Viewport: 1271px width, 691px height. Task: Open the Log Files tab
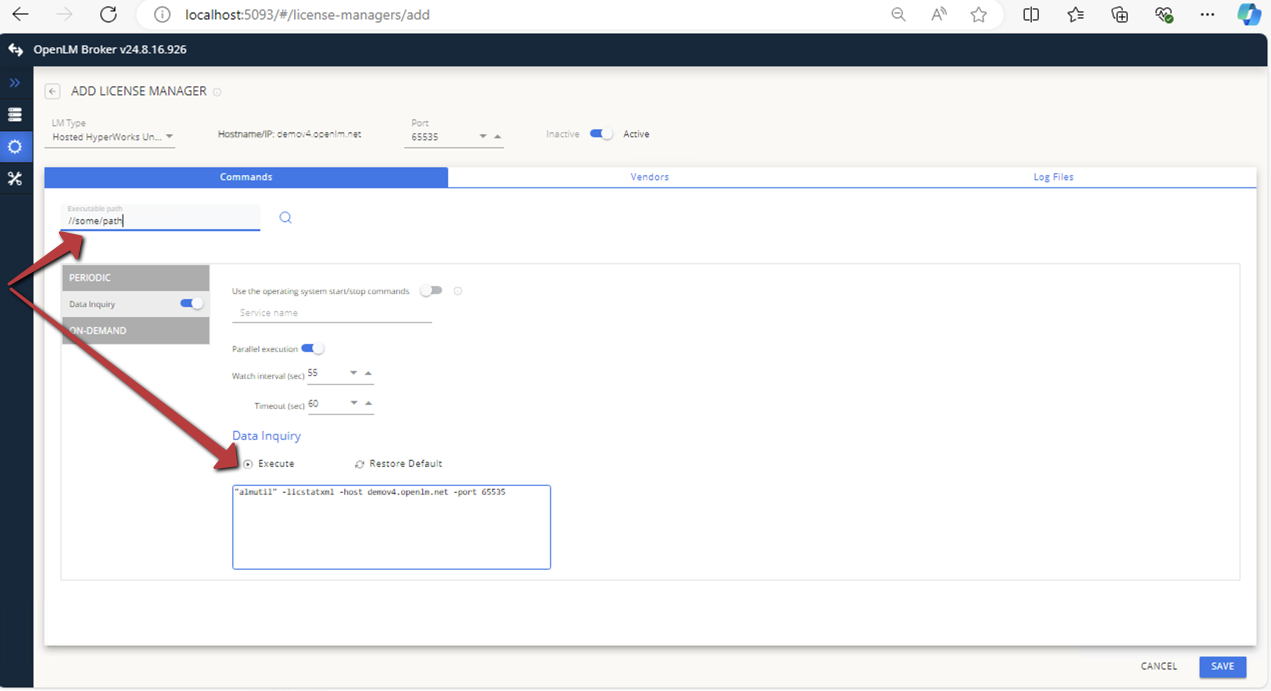pyautogui.click(x=1052, y=176)
